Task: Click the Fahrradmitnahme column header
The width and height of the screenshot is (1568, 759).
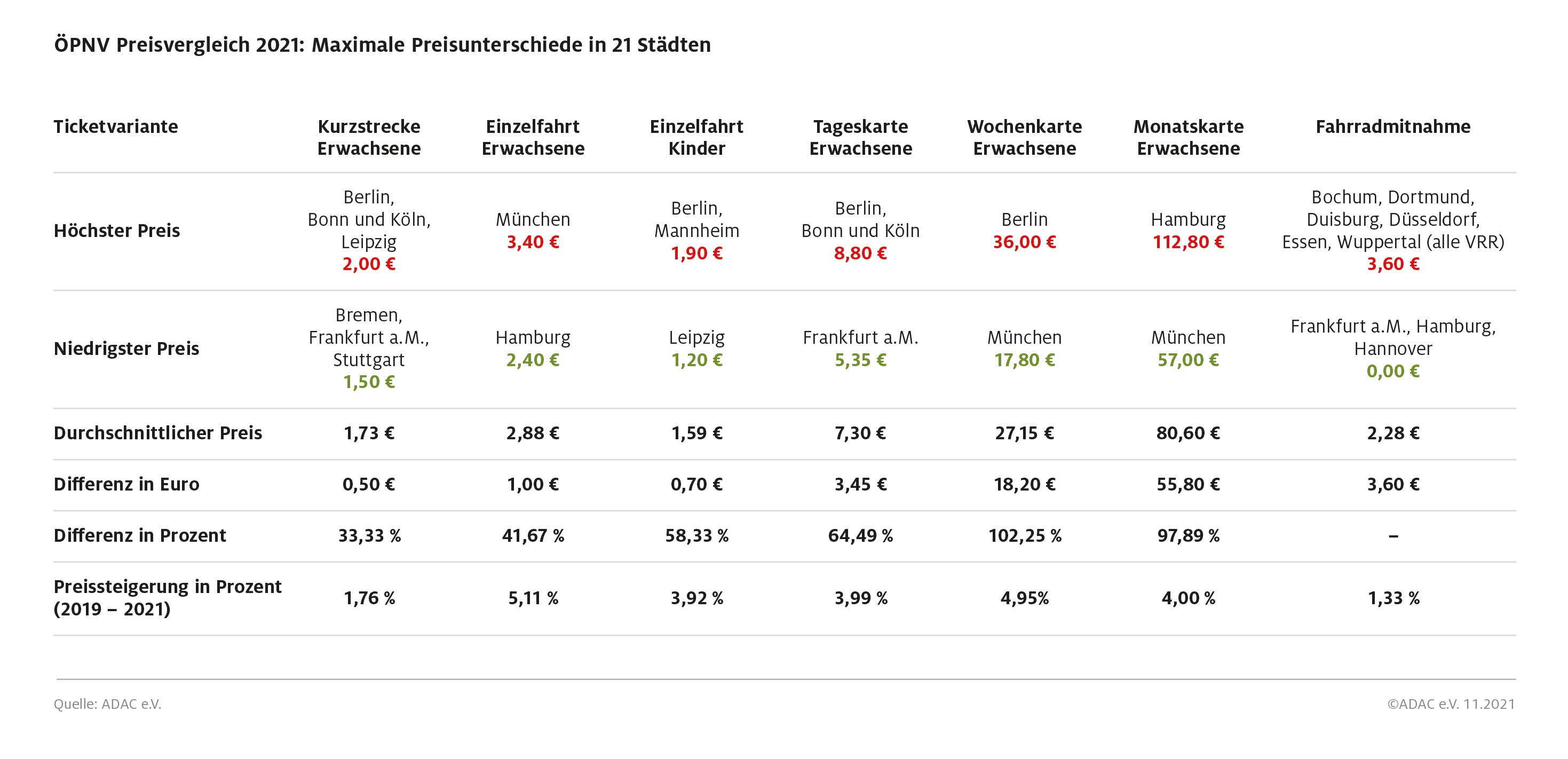Action: tap(1393, 127)
